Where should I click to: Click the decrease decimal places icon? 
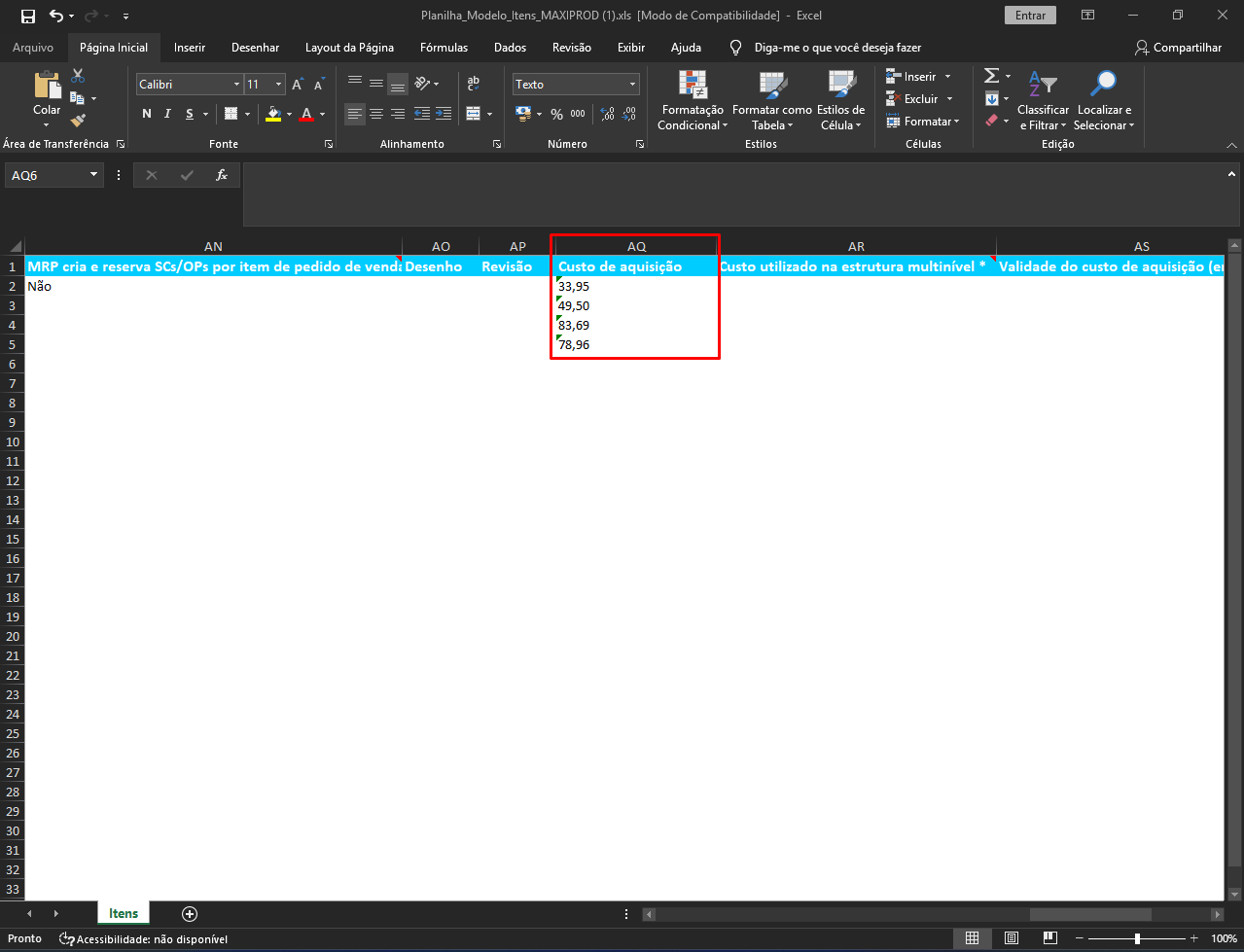pyautogui.click(x=630, y=114)
